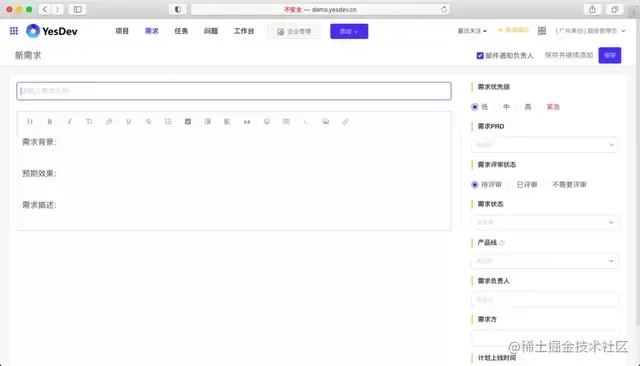This screenshot has height=366, width=640.
Task: Click the 企业管理 button
Action: click(294, 31)
